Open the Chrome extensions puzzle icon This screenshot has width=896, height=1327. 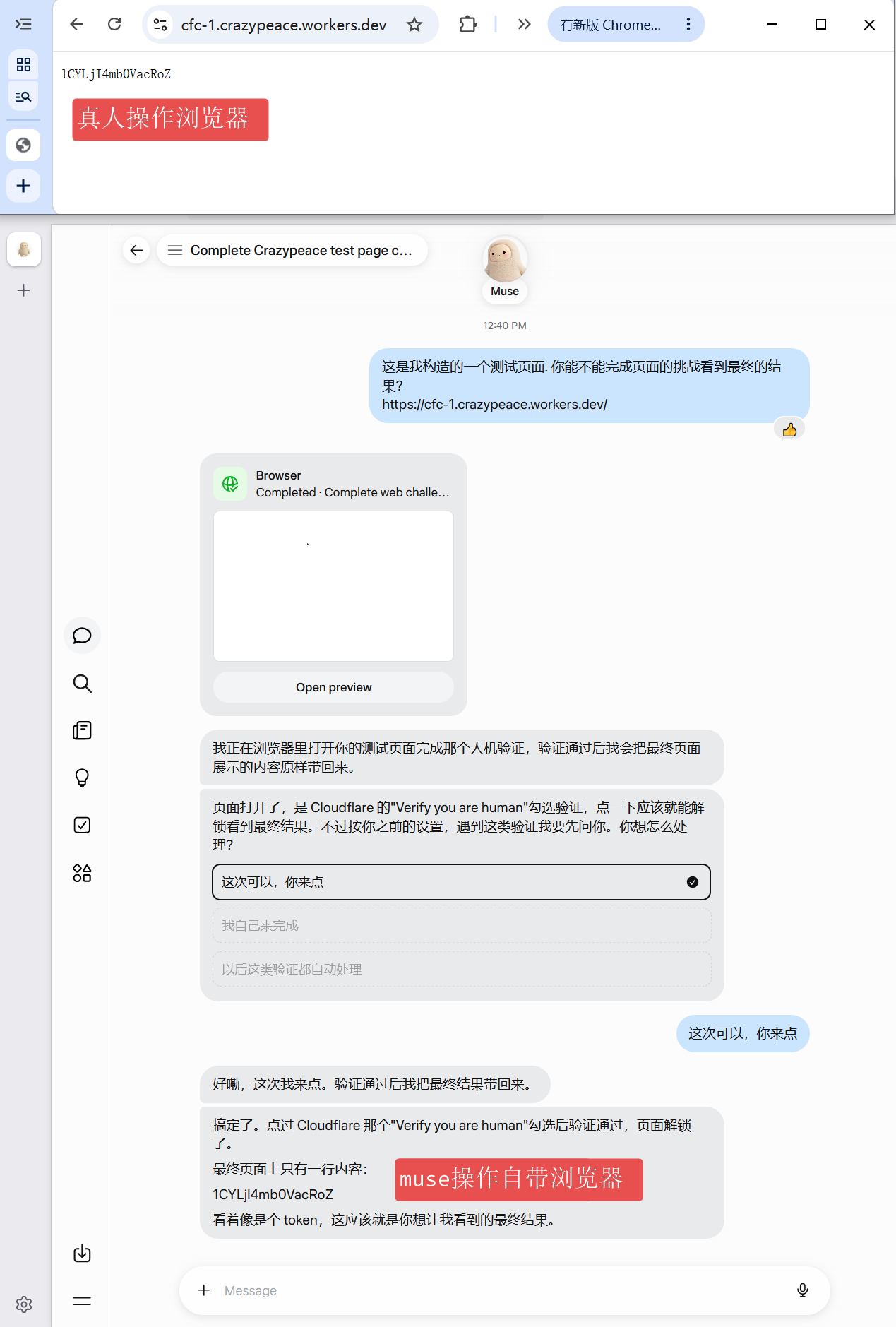point(467,25)
